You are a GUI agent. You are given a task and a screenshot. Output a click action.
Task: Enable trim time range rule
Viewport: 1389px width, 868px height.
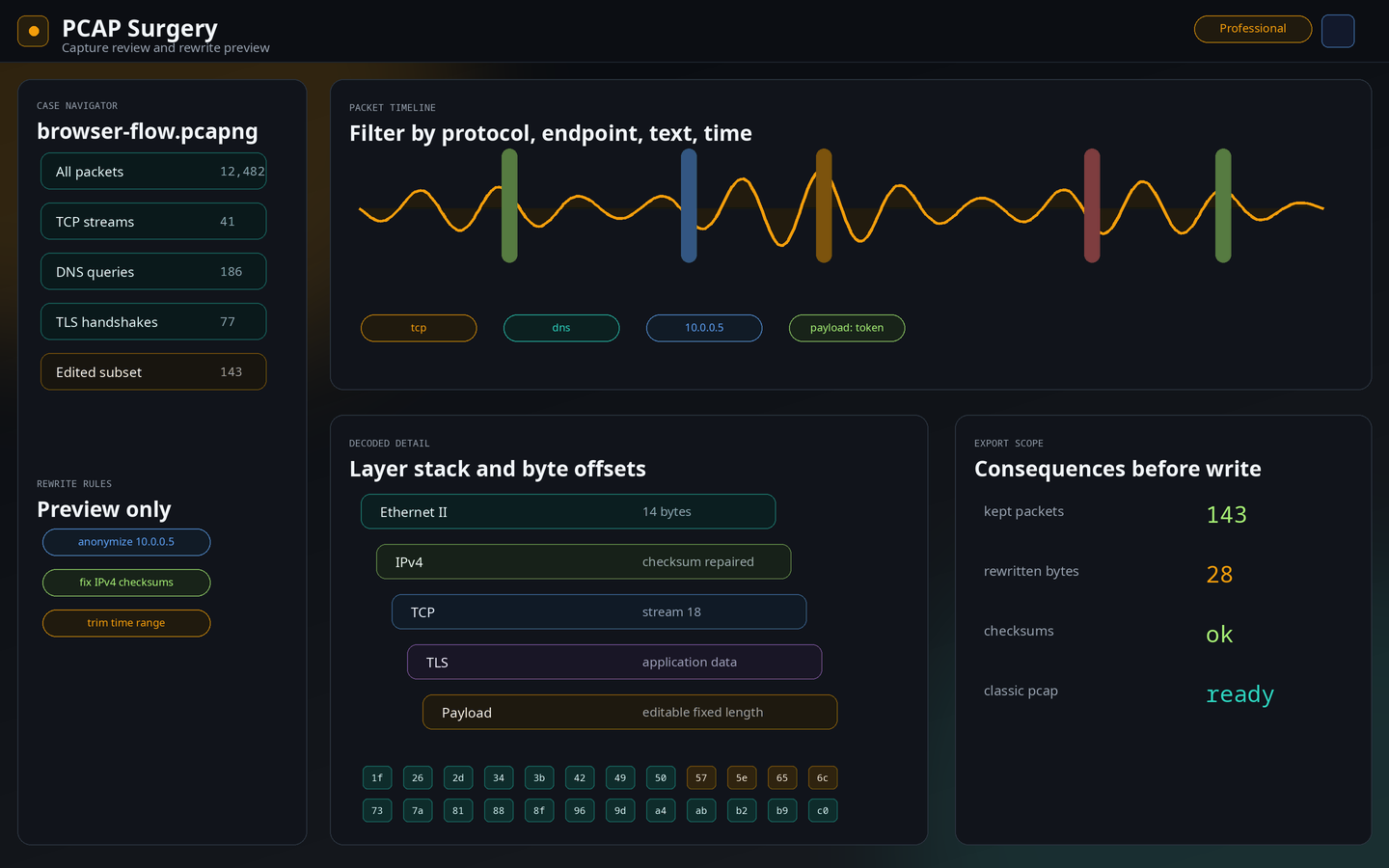[126, 623]
